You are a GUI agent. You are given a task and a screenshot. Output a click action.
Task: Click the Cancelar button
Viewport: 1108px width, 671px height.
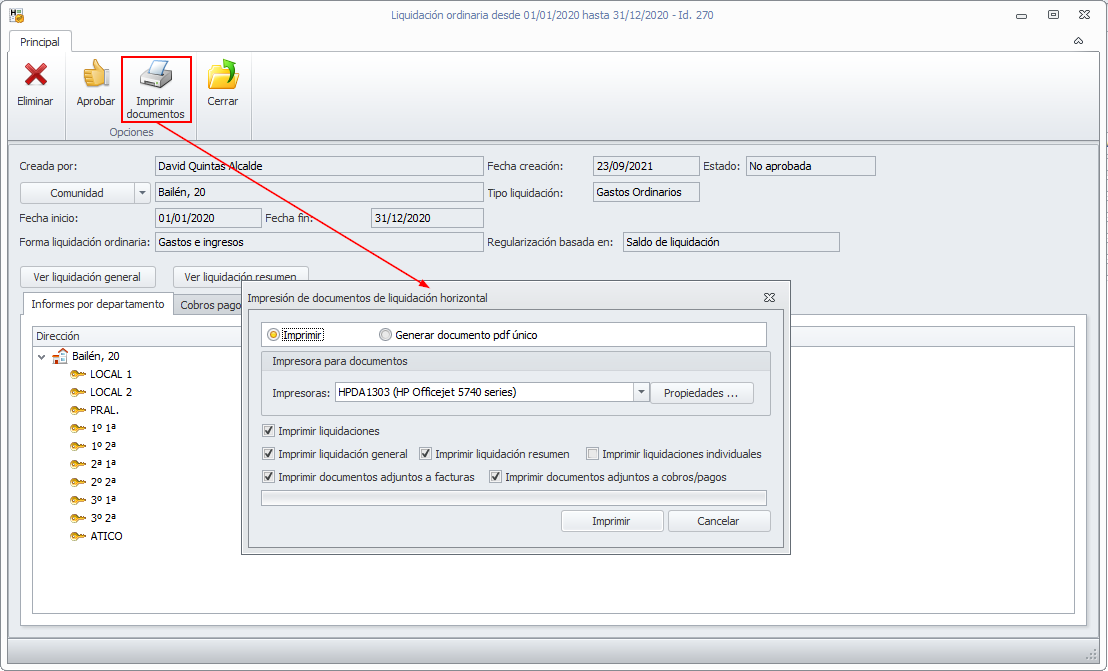719,521
